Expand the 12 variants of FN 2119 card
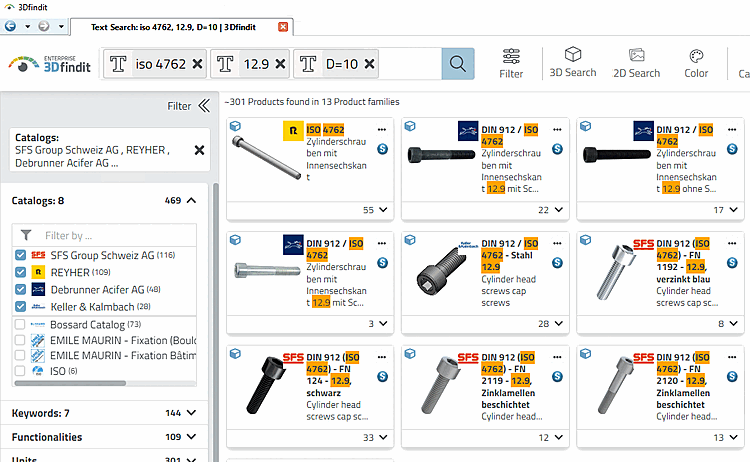This screenshot has width=750, height=462. click(558, 438)
